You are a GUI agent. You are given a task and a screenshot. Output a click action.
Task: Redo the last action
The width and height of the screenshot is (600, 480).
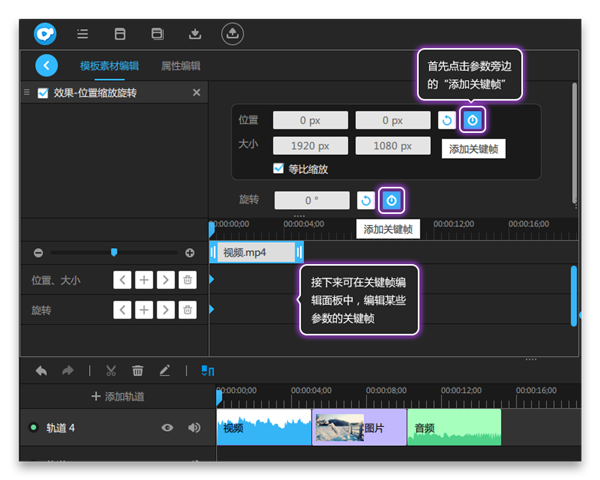[68, 371]
